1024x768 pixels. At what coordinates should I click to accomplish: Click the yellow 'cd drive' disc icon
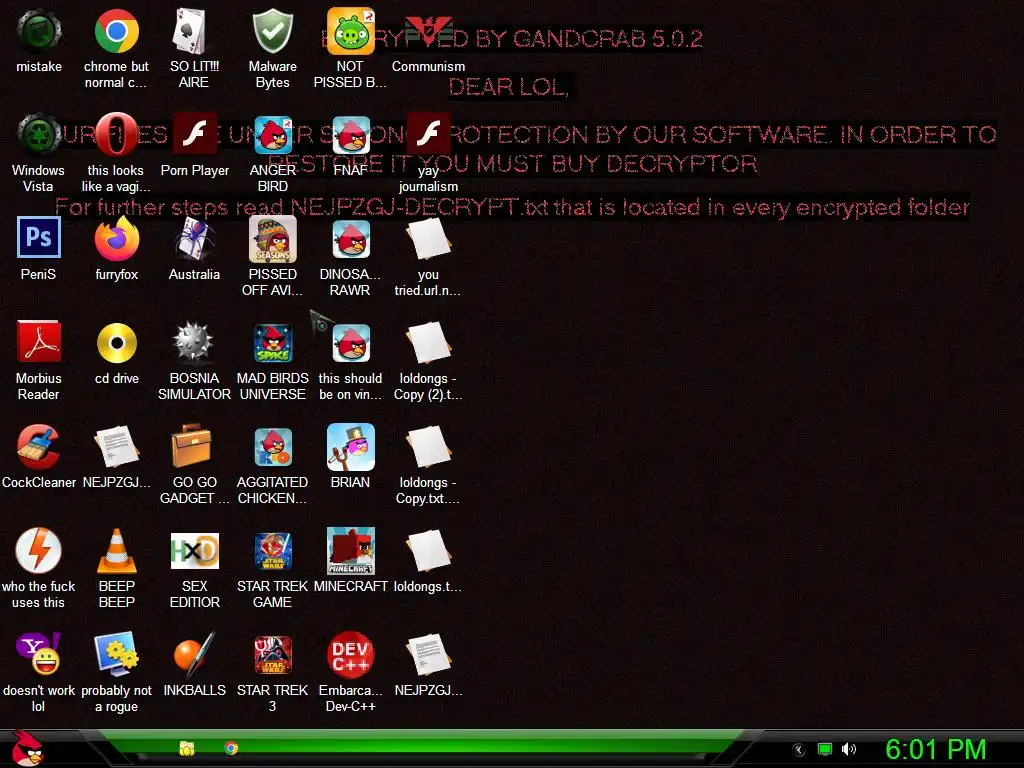pyautogui.click(x=116, y=342)
